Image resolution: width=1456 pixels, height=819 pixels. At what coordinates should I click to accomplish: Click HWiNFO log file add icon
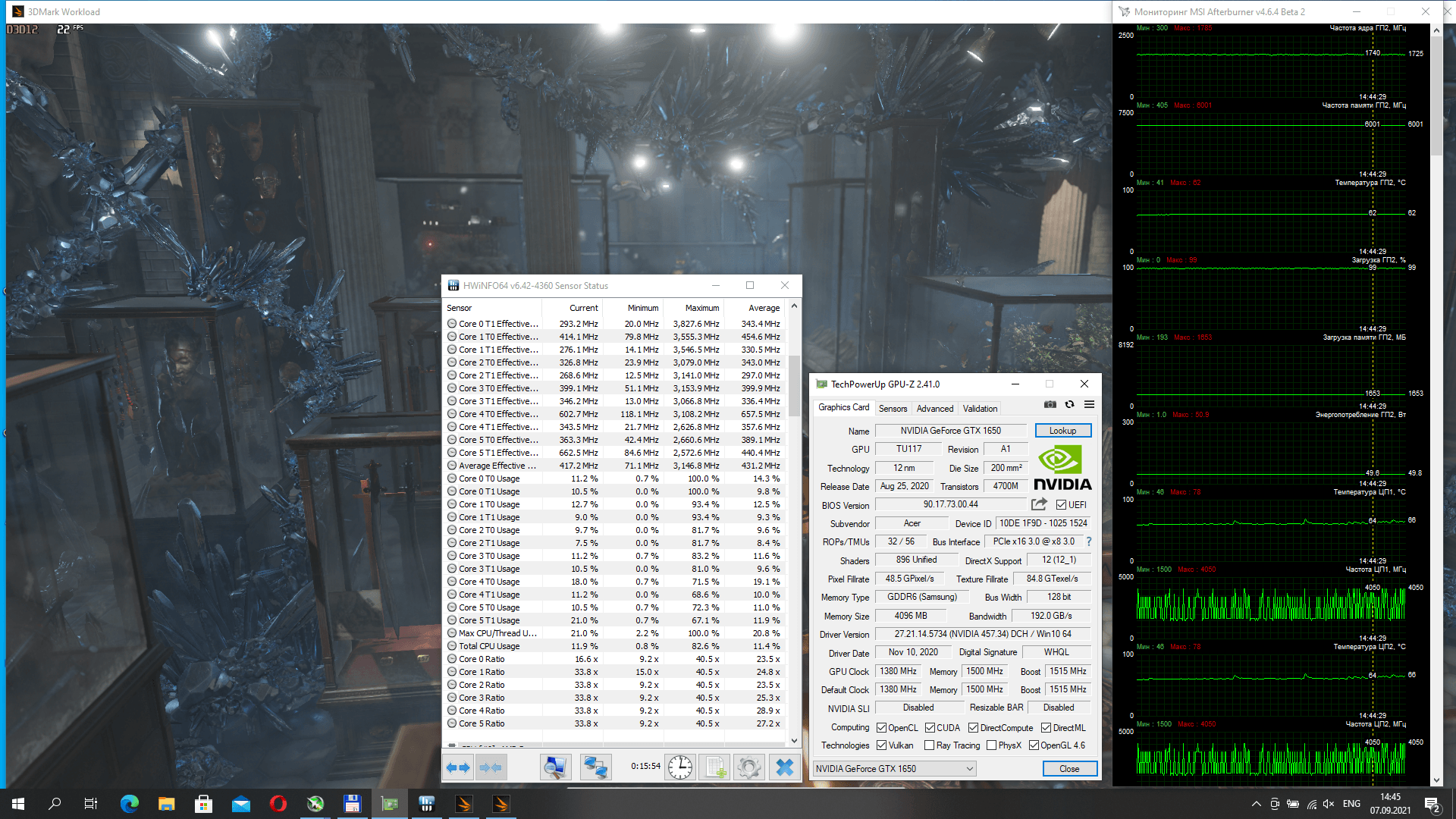(714, 767)
